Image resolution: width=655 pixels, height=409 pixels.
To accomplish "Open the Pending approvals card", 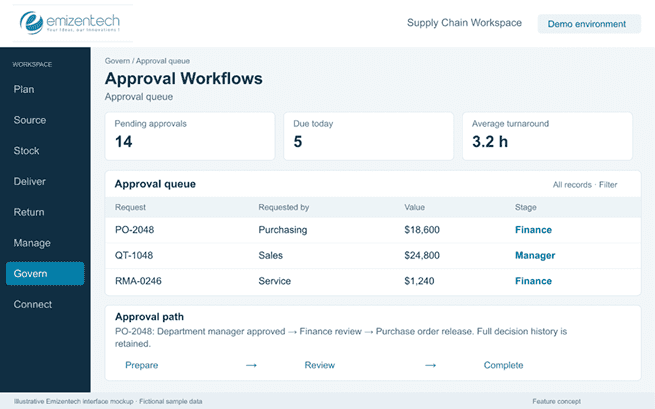I will coord(190,136).
